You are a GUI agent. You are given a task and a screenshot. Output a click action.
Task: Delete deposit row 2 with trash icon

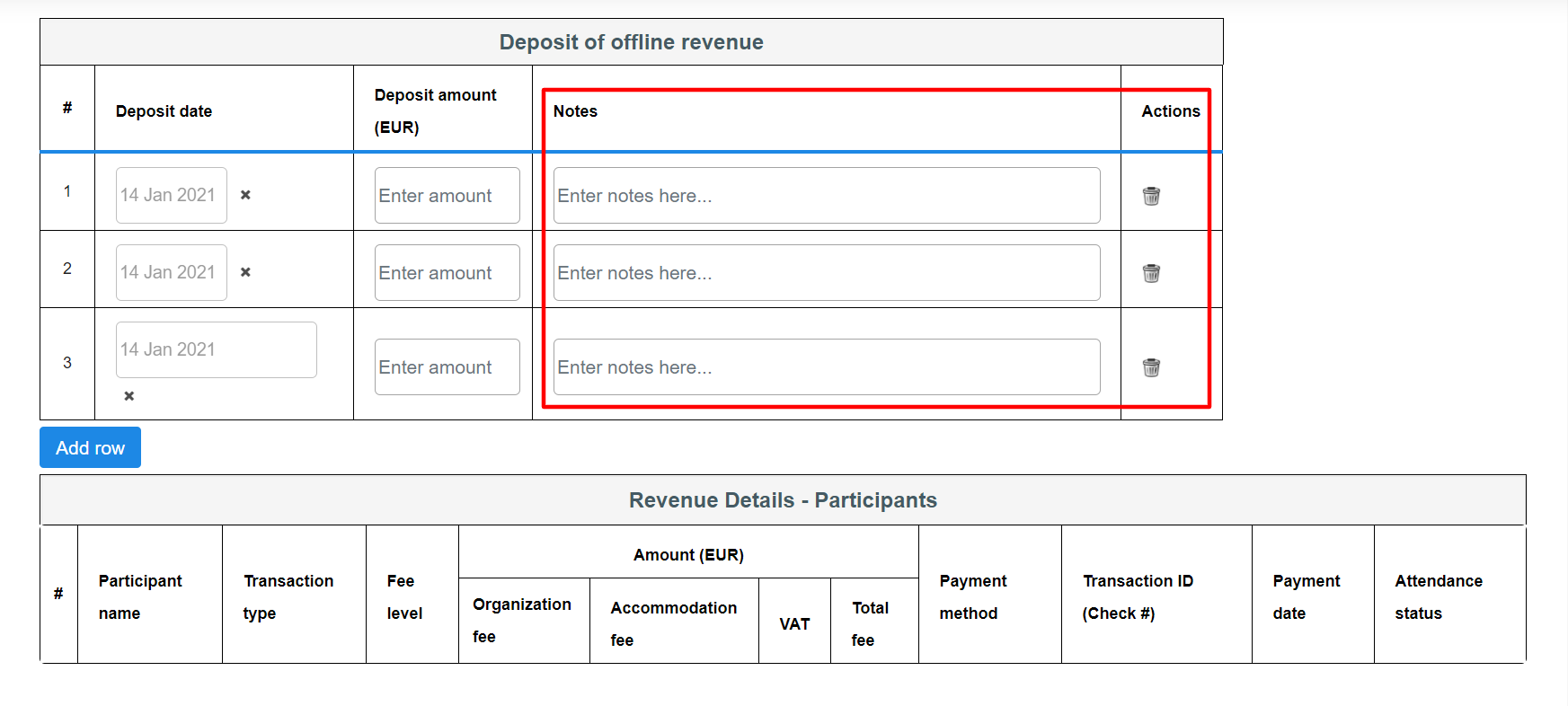(1151, 273)
